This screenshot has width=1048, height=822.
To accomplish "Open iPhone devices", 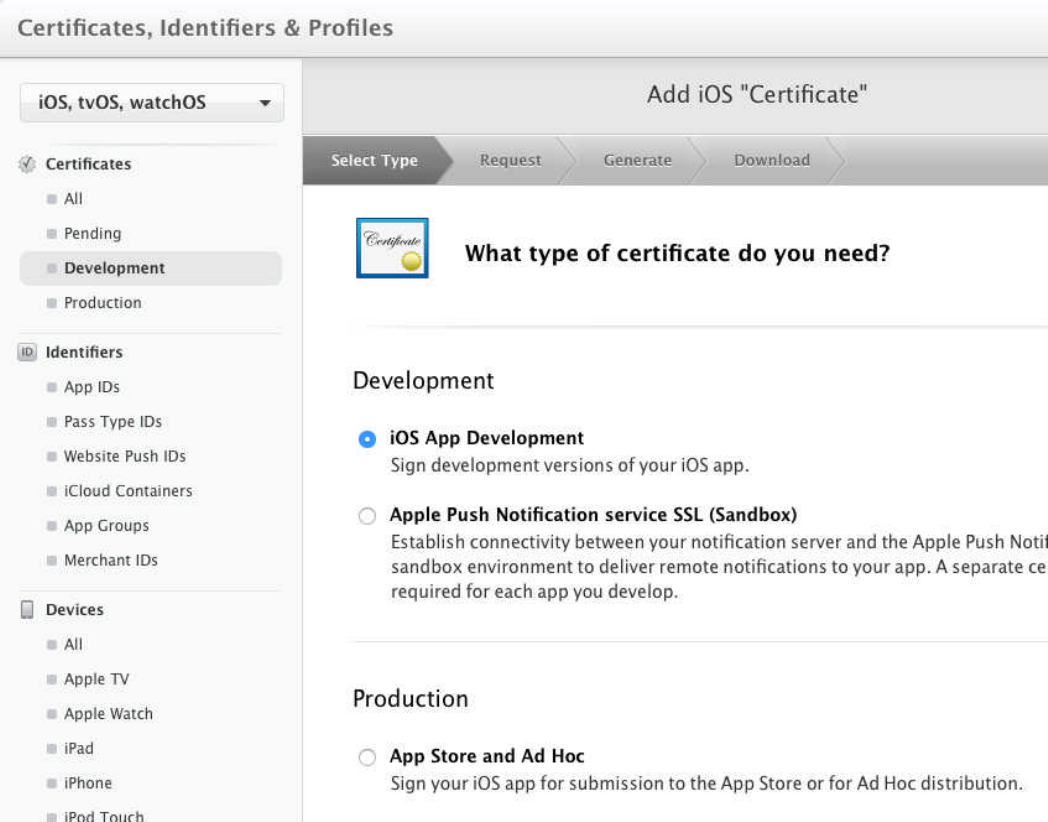I will [x=88, y=783].
